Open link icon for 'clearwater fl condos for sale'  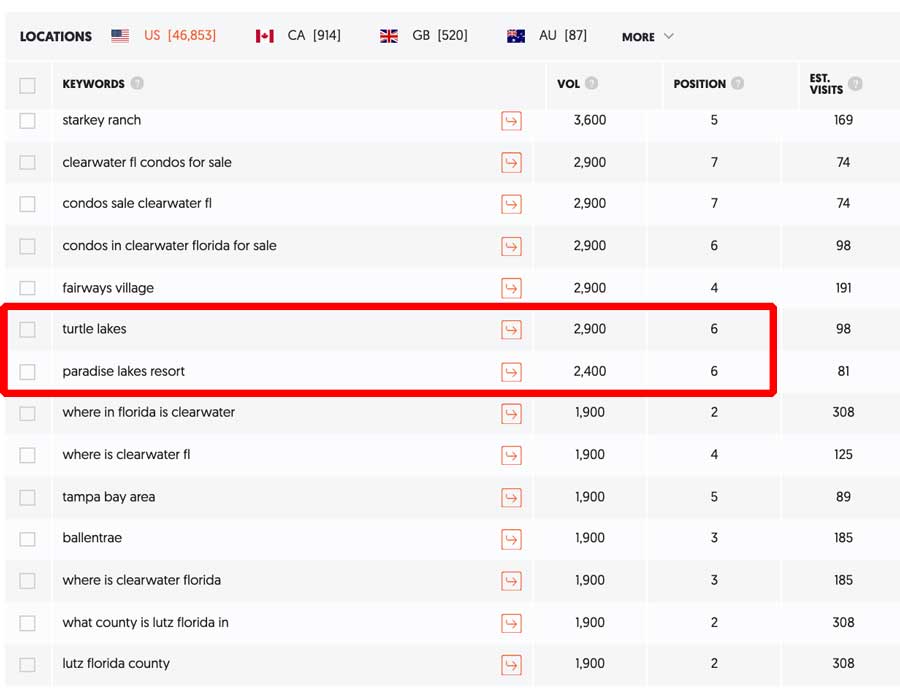coord(511,163)
